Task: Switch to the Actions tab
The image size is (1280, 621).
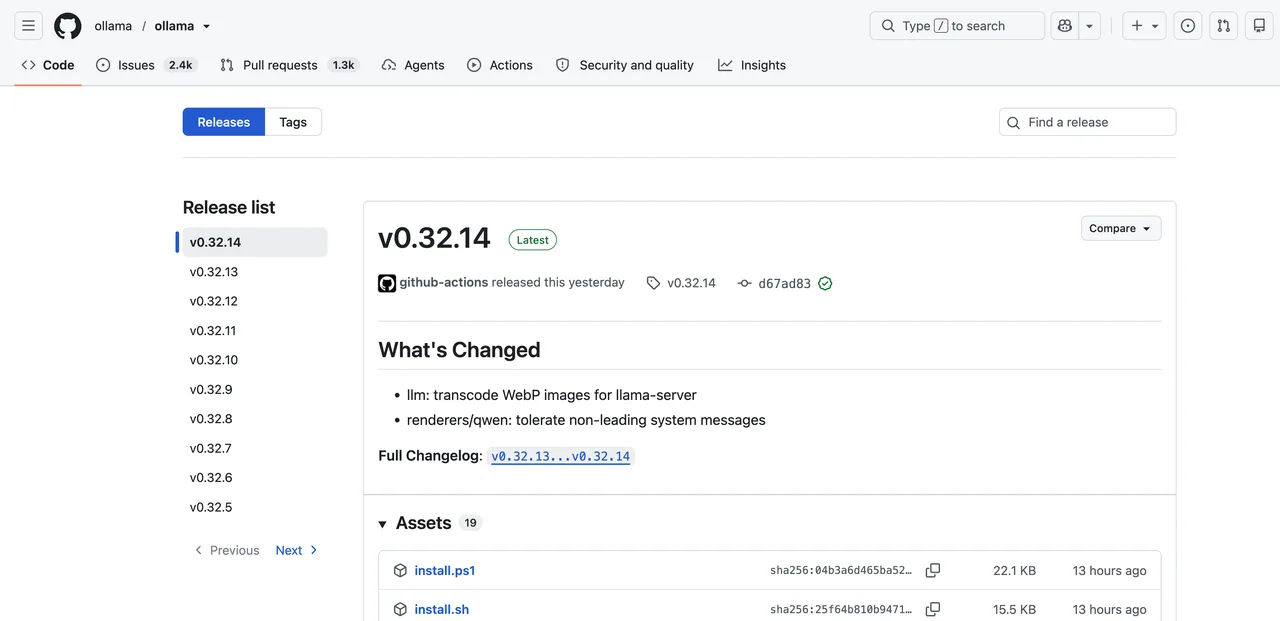Action: click(500, 65)
